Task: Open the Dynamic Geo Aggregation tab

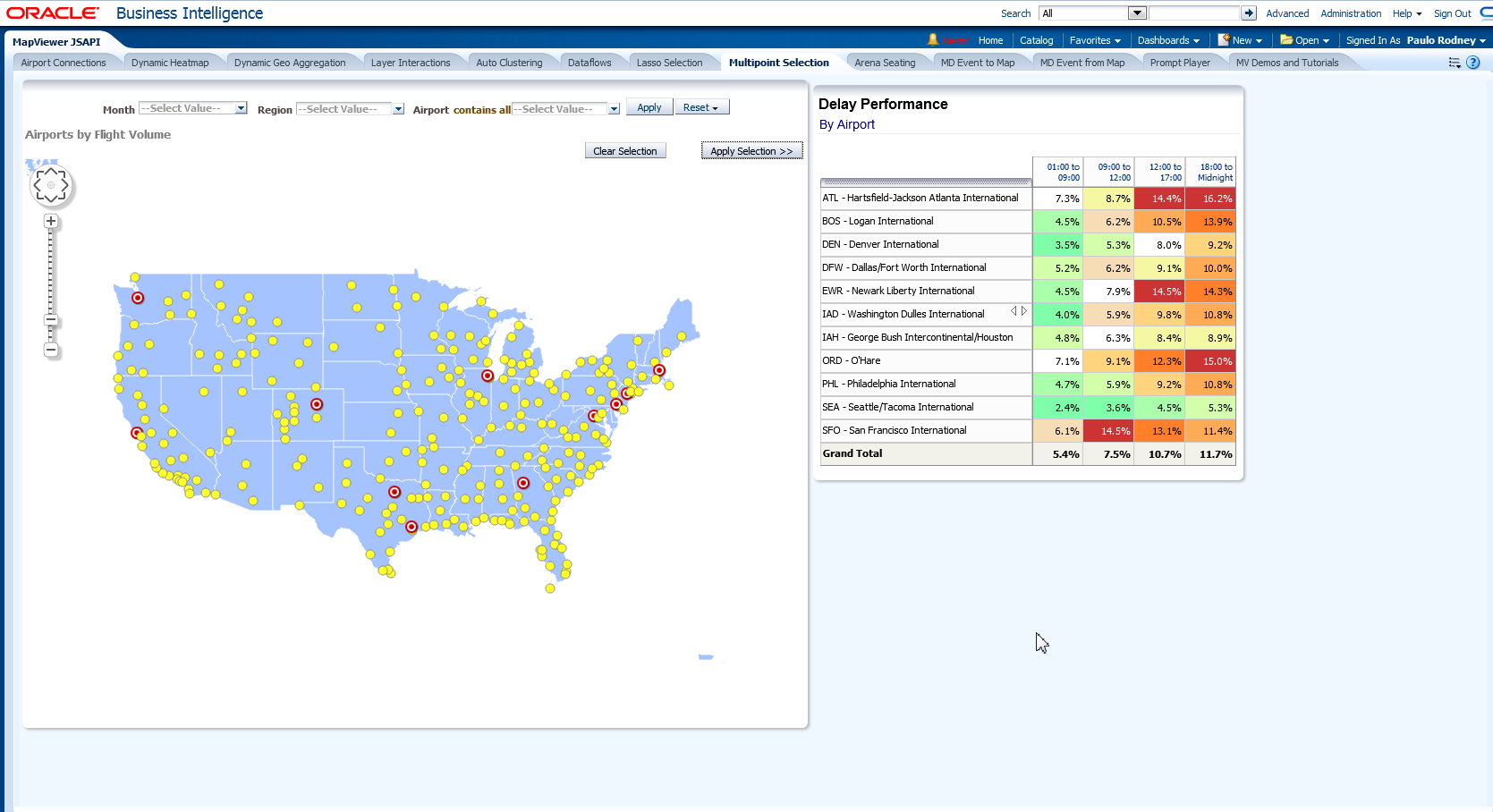Action: coord(290,63)
